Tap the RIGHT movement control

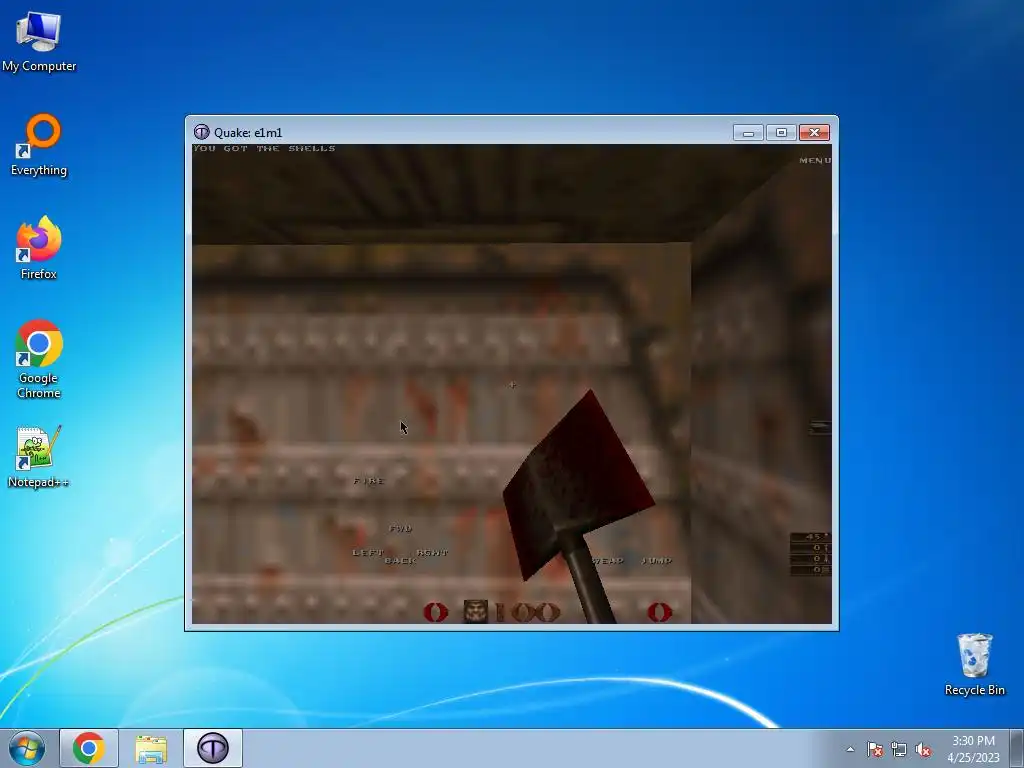[432, 552]
